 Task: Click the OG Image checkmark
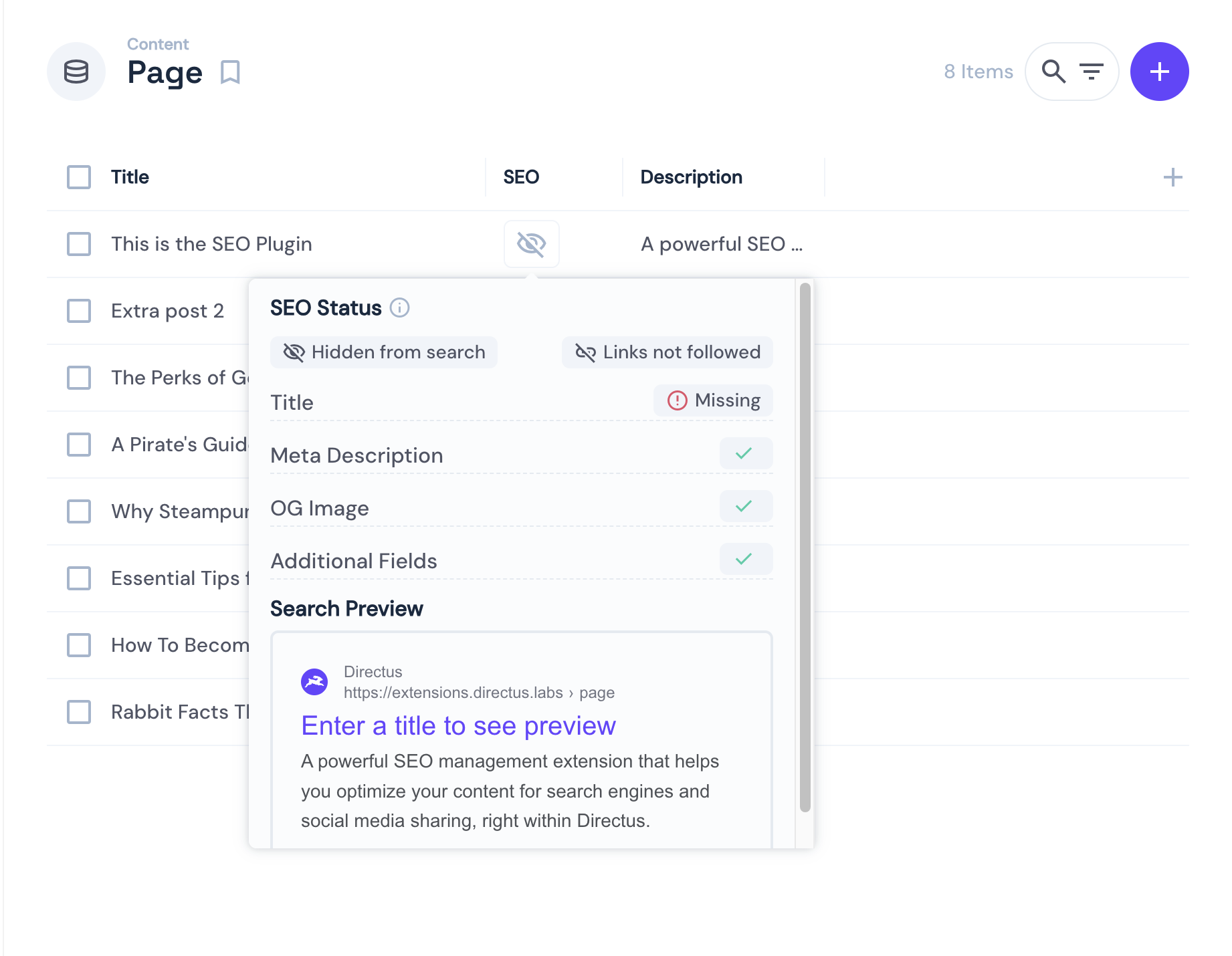(x=746, y=506)
